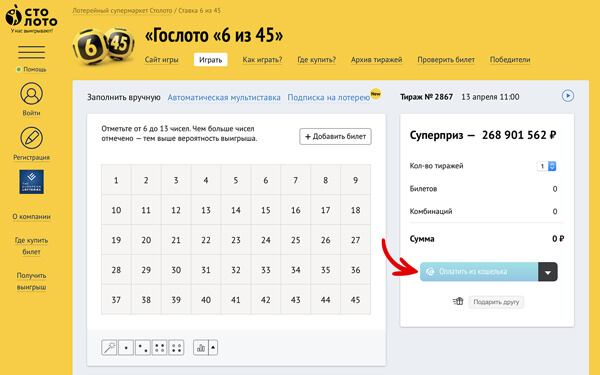Expand payment options dropdown arrow

tap(548, 272)
